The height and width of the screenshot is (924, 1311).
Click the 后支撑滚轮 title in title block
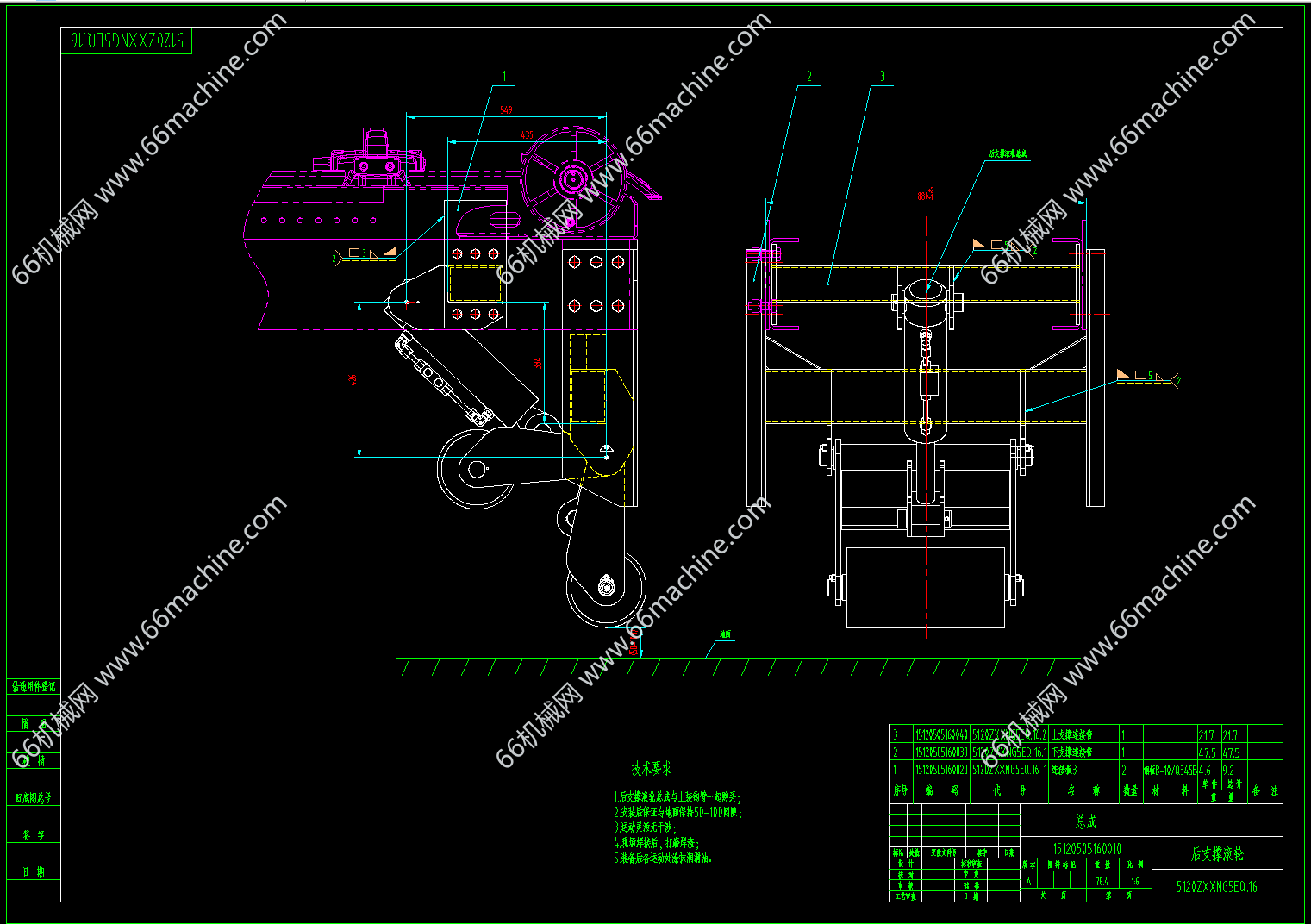coord(1217,853)
